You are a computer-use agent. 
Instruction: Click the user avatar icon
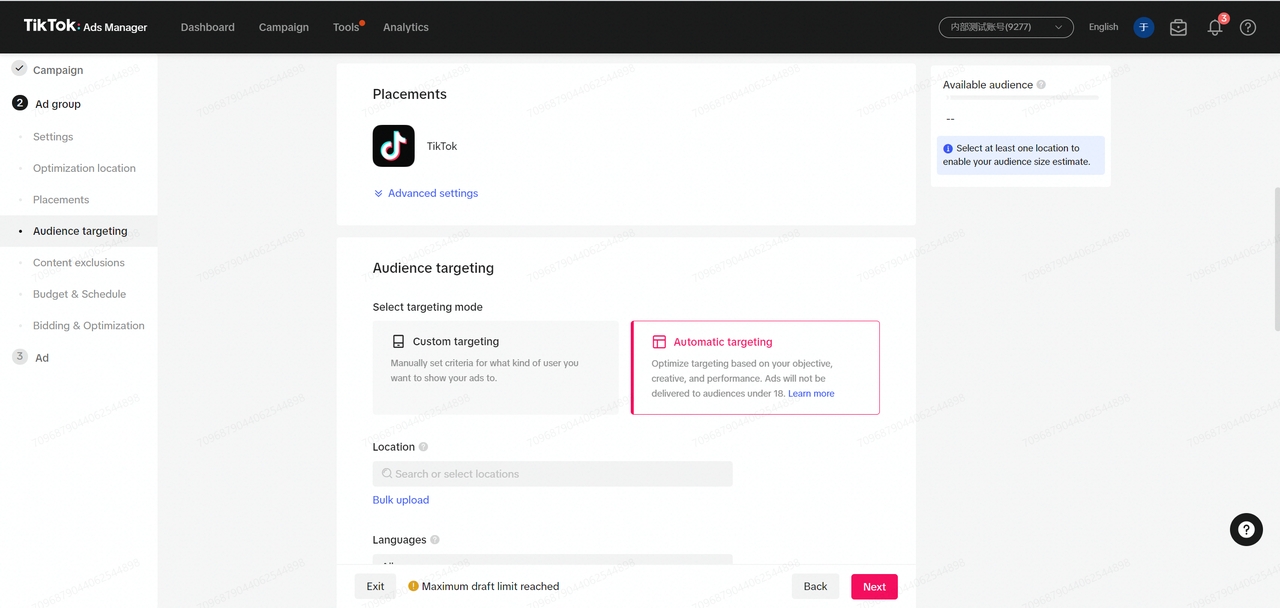1143,28
